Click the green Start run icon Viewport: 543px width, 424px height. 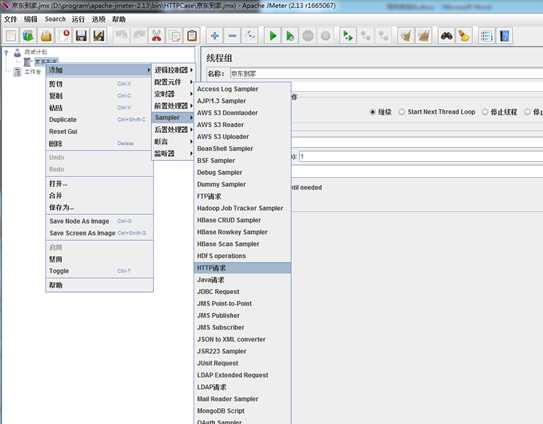[273, 36]
